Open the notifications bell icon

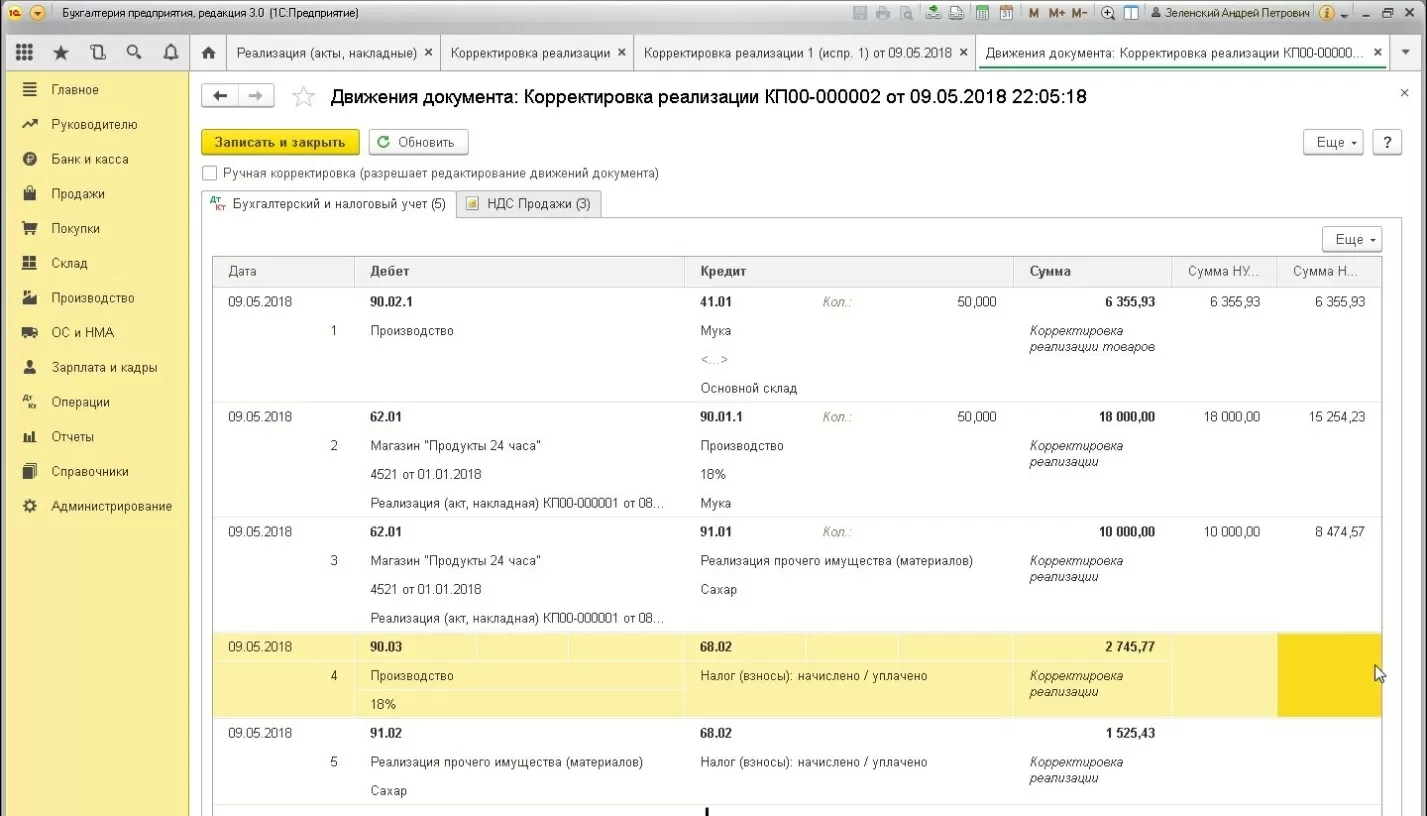[x=170, y=53]
